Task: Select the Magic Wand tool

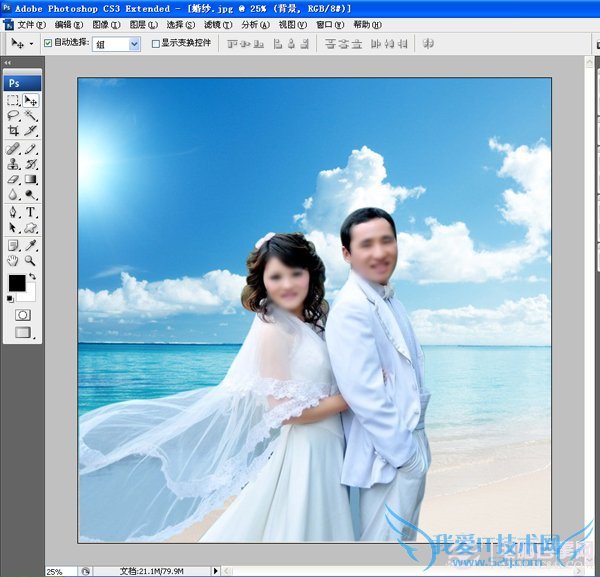Action: pos(31,116)
